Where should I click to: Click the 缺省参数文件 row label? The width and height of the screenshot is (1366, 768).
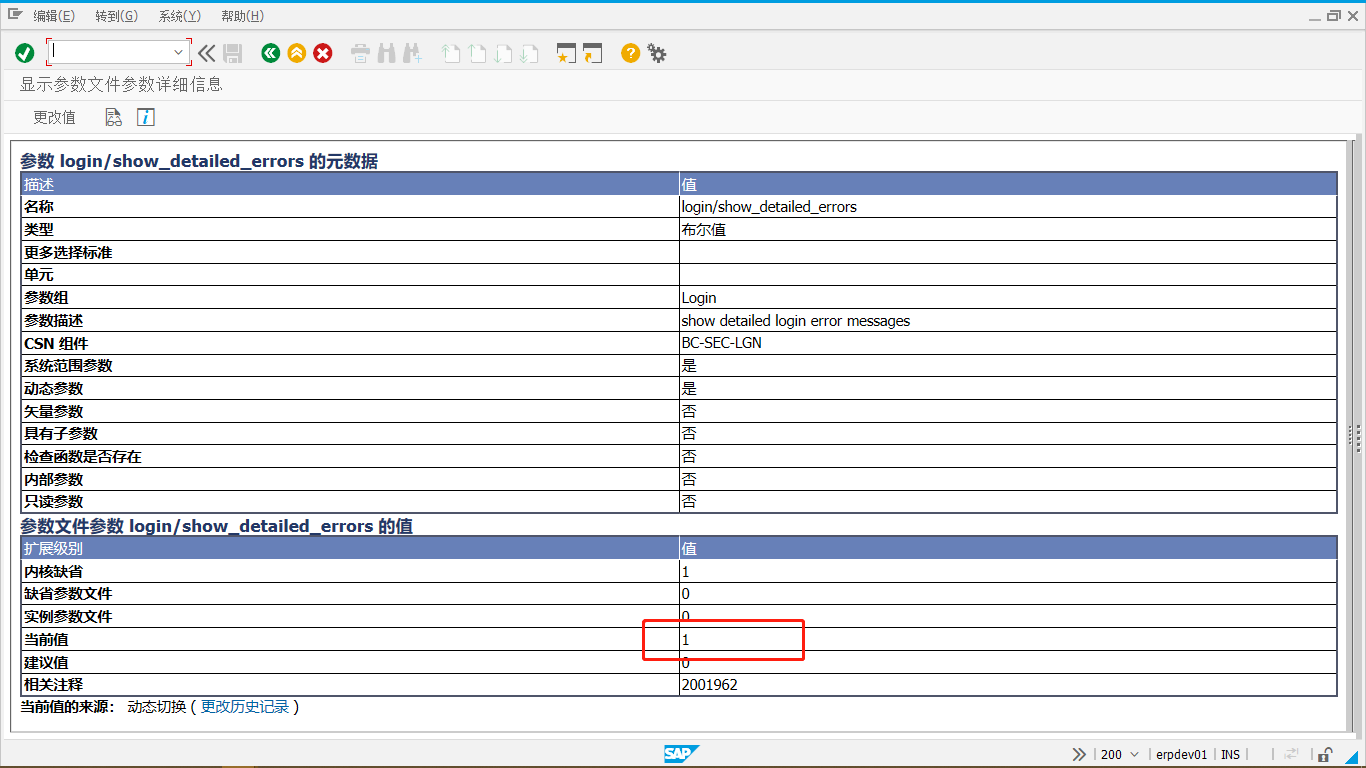point(68,594)
